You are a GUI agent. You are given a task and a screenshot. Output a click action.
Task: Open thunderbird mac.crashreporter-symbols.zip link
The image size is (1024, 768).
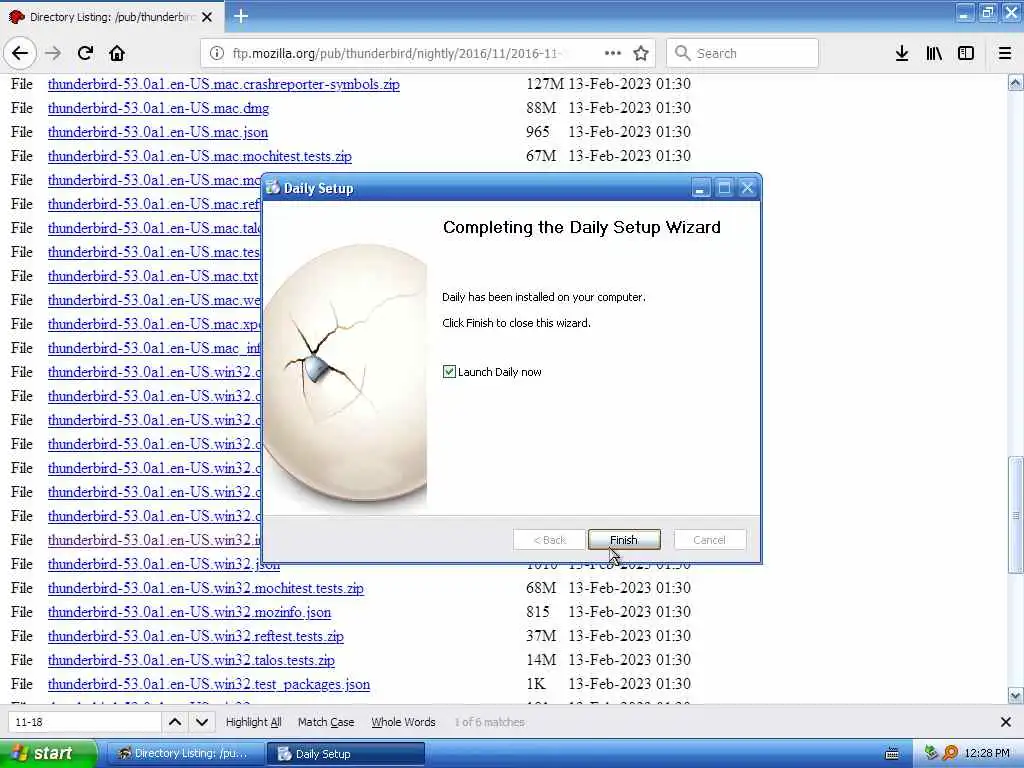(223, 84)
